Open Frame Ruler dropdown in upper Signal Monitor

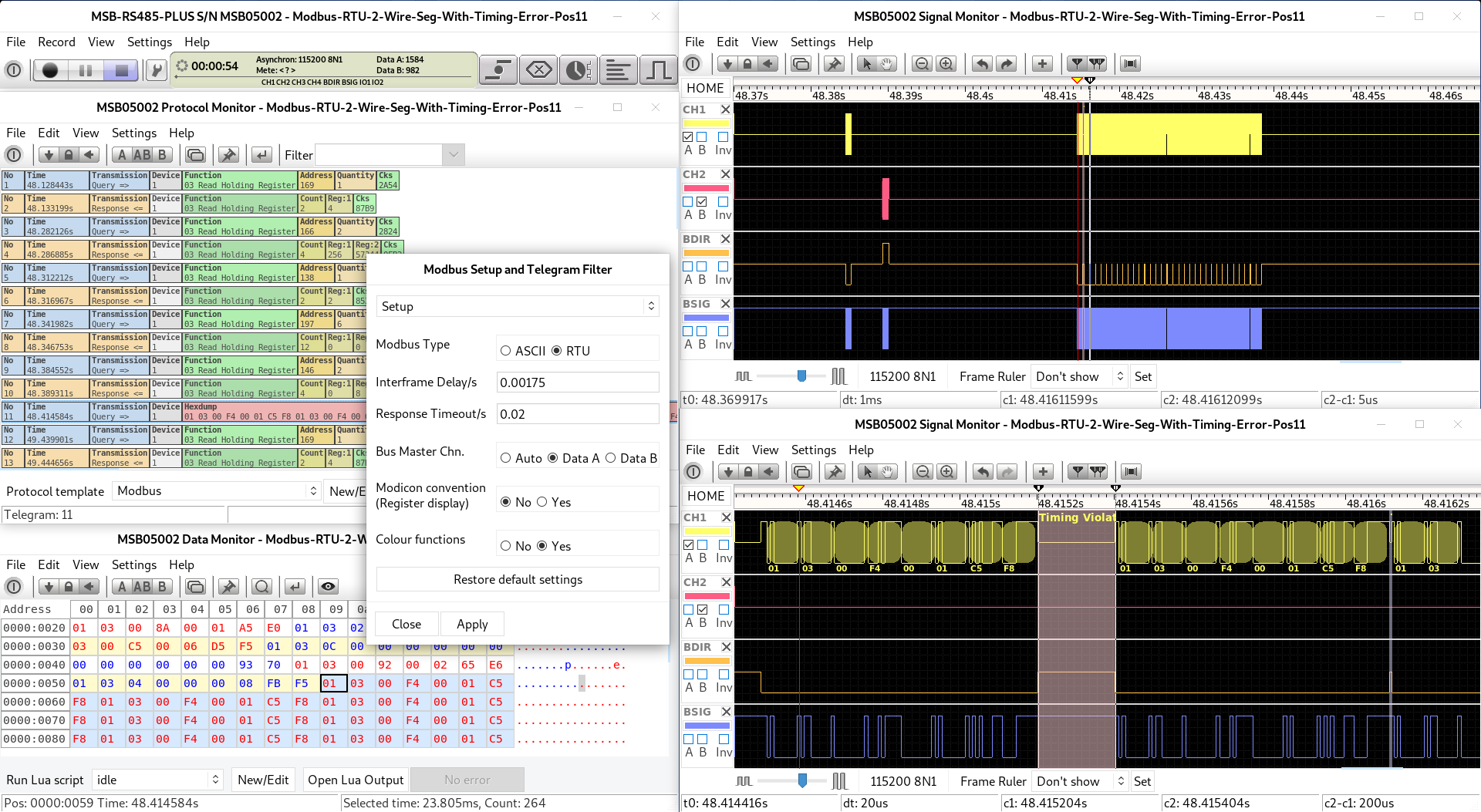pyautogui.click(x=1079, y=377)
